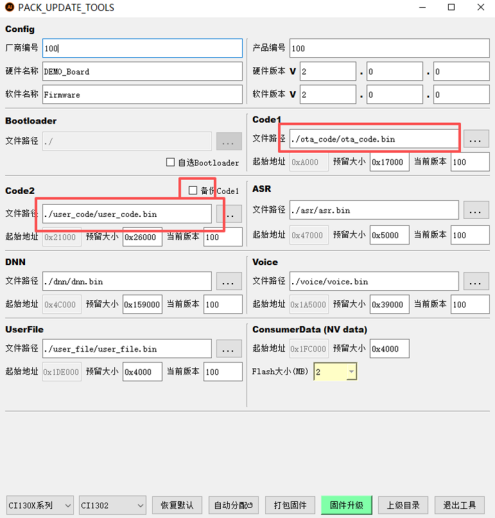Click the 打包固件 button

[x=290, y=505]
